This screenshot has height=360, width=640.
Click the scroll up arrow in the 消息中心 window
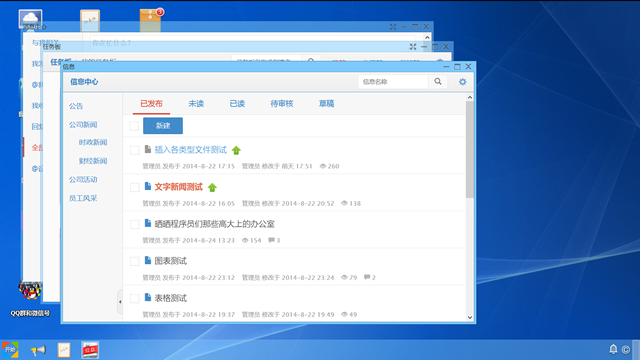pyautogui.click(x=427, y=38)
